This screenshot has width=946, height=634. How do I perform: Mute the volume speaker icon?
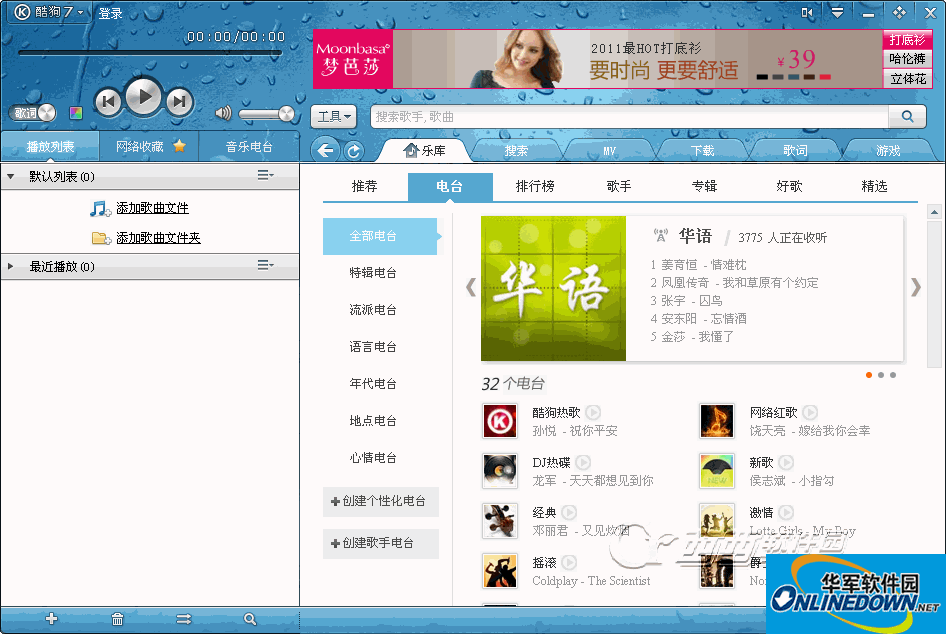pyautogui.click(x=223, y=114)
